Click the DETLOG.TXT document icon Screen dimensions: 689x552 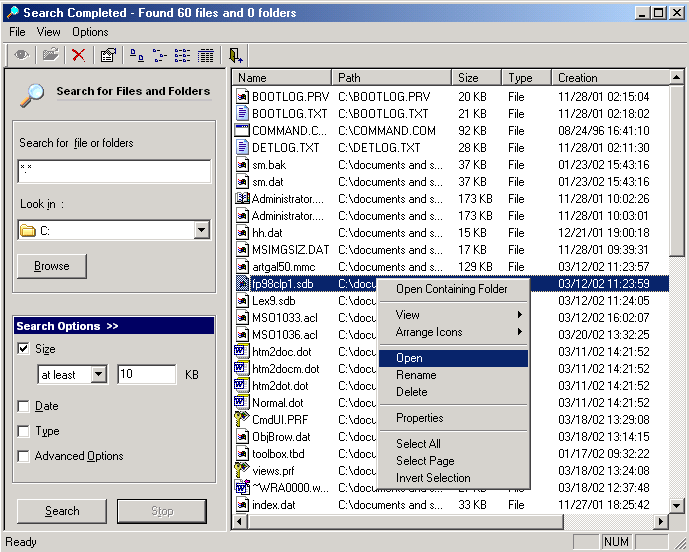pyautogui.click(x=242, y=147)
